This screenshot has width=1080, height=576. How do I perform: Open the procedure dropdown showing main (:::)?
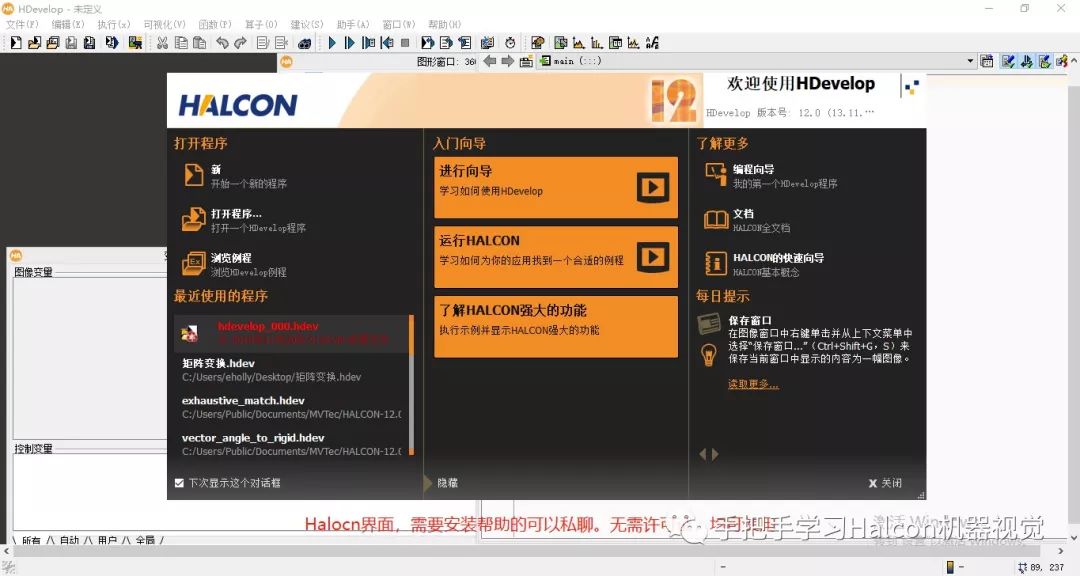tap(756, 61)
